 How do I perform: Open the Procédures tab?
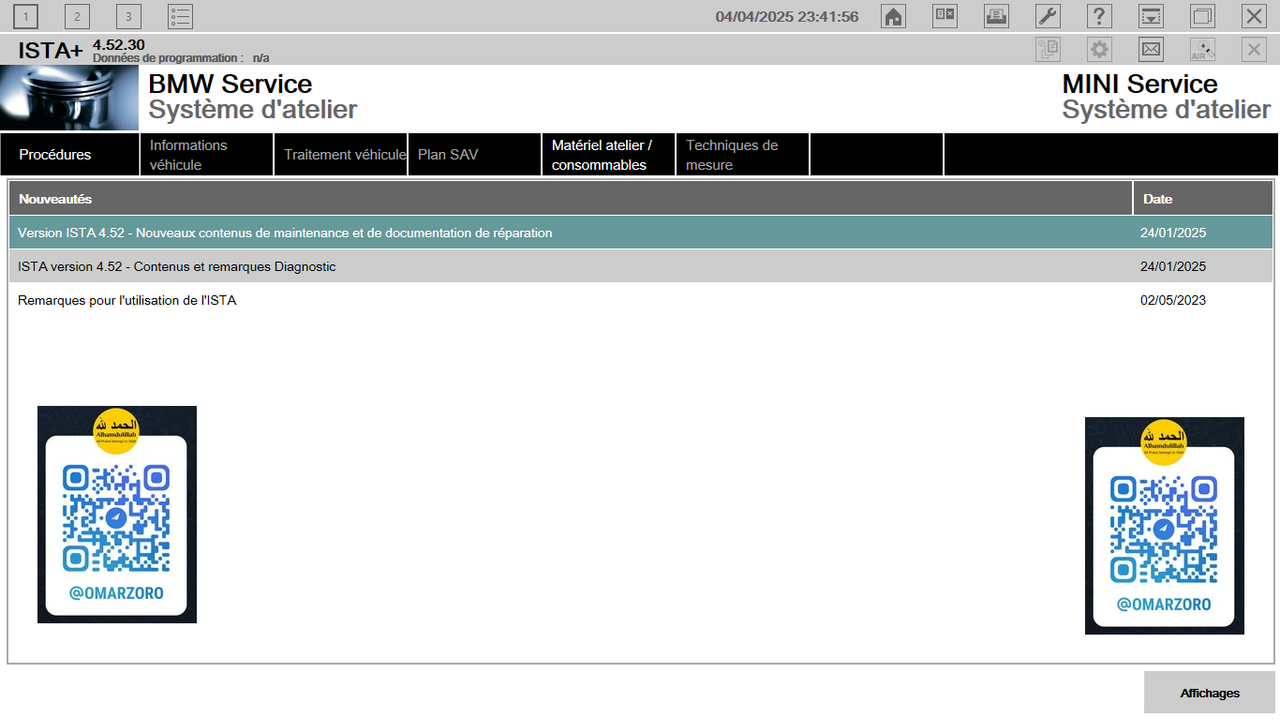(x=70, y=155)
